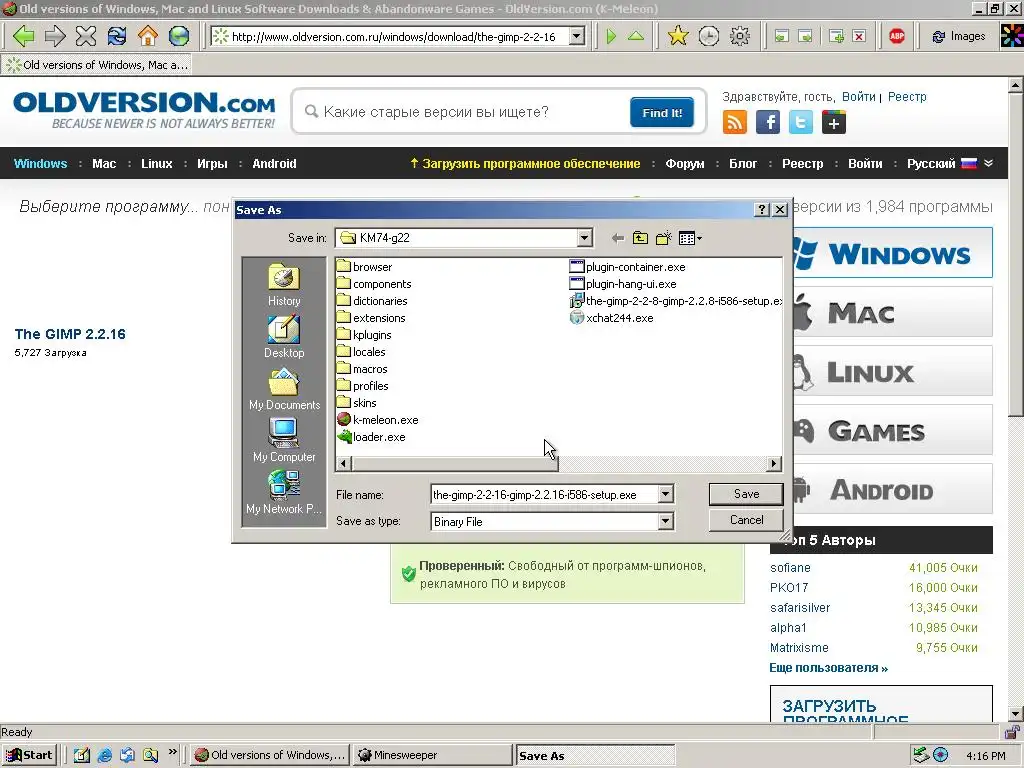Image resolution: width=1024 pixels, height=768 pixels.
Task: Expand the File name dropdown arrow
Action: (665, 494)
